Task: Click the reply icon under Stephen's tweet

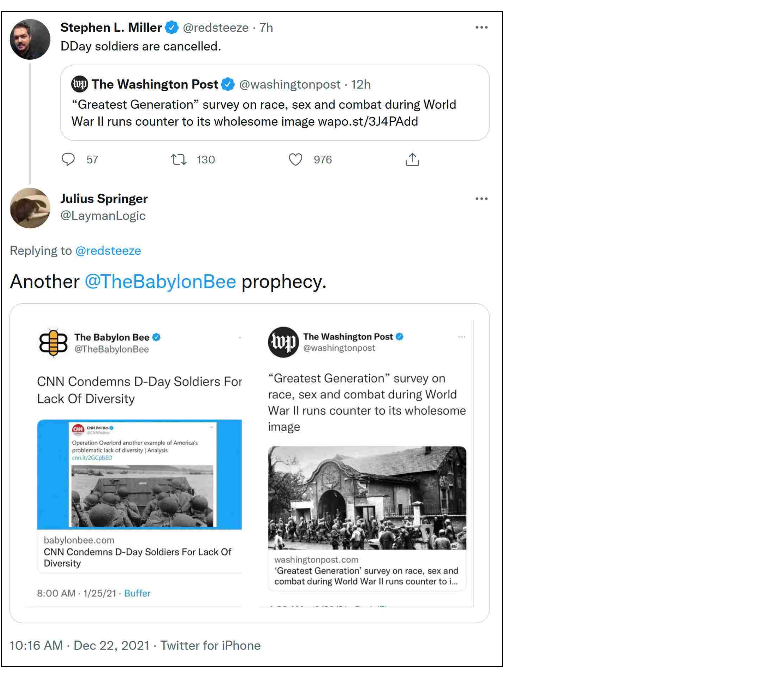Action: (x=68, y=160)
